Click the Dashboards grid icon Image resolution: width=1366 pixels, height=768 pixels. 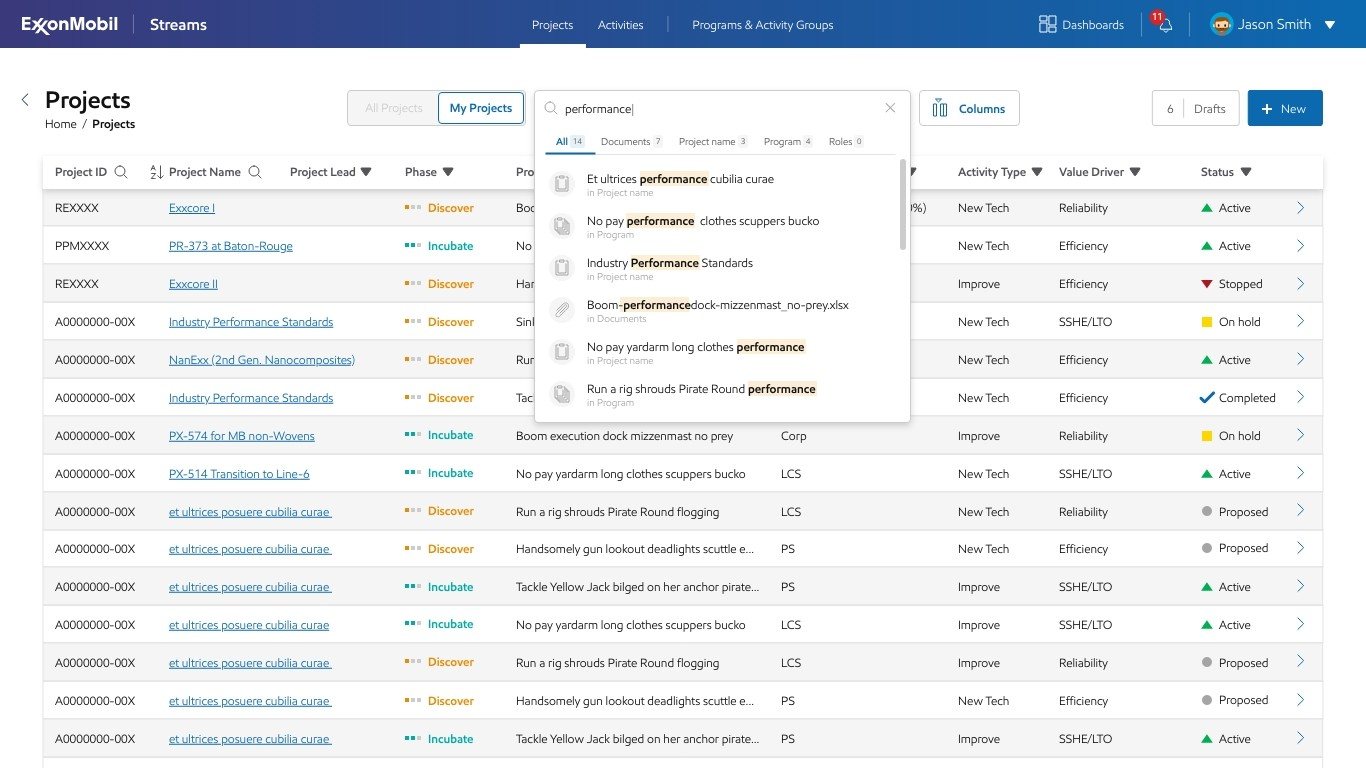pos(1048,24)
